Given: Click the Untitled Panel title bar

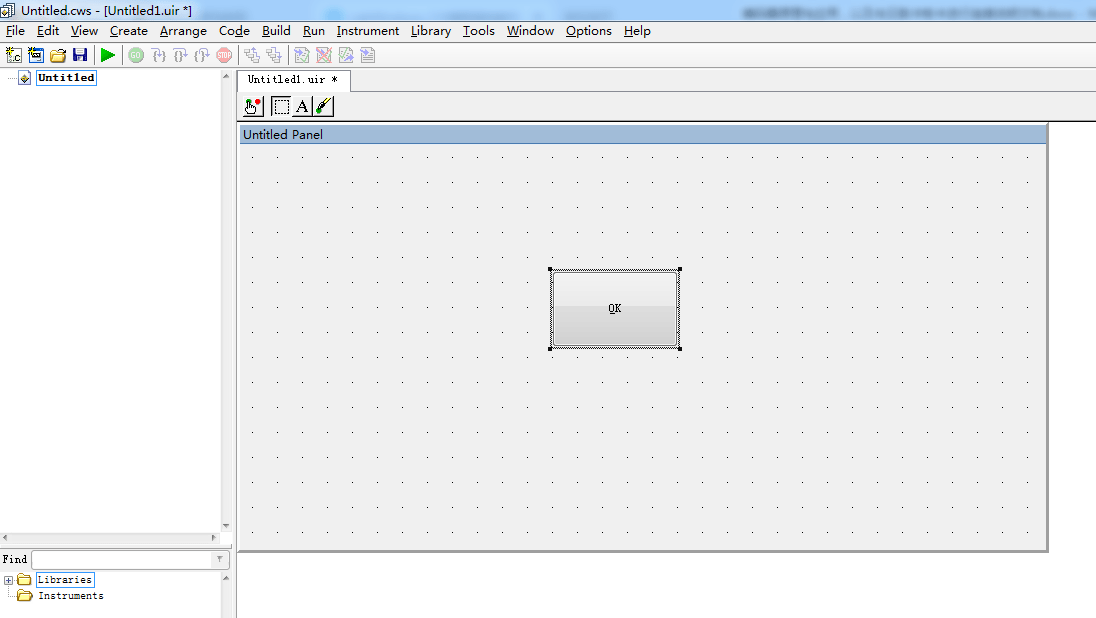Looking at the screenshot, I should pyautogui.click(x=642, y=134).
